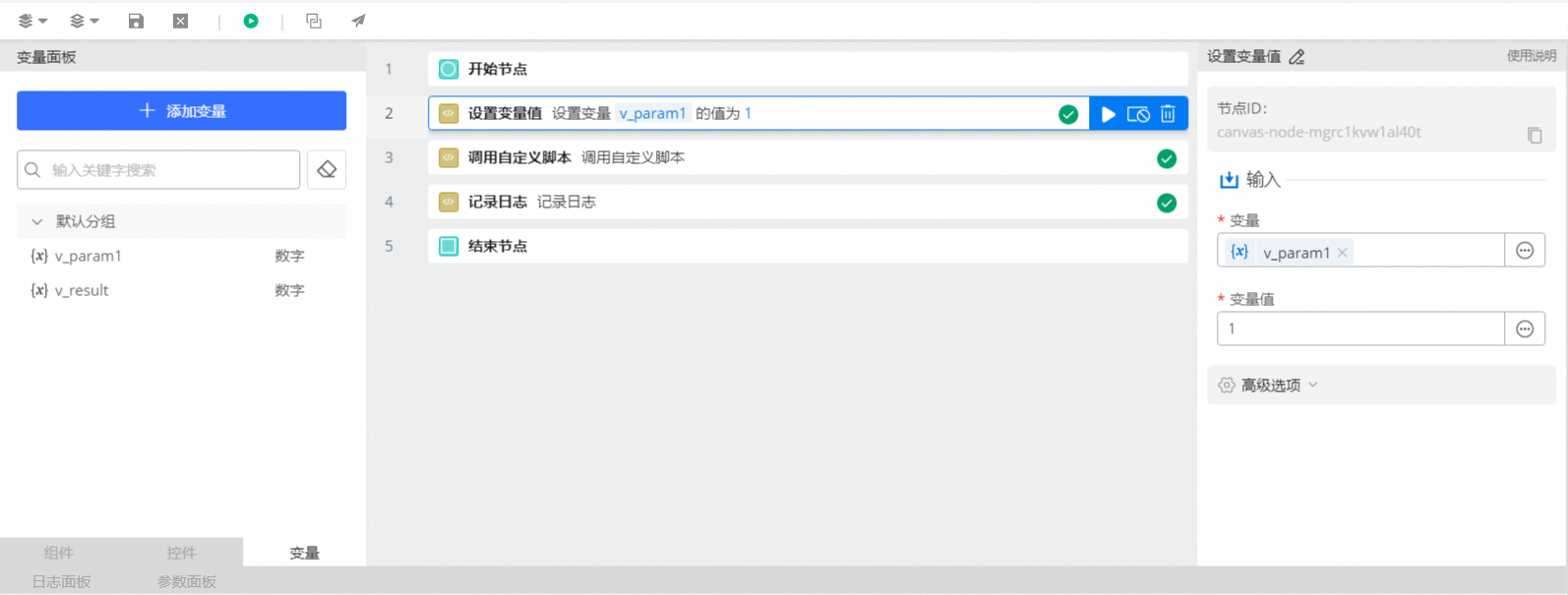Edit the 设置变量值 title with pencil icon
1568x595 pixels.
1297,57
